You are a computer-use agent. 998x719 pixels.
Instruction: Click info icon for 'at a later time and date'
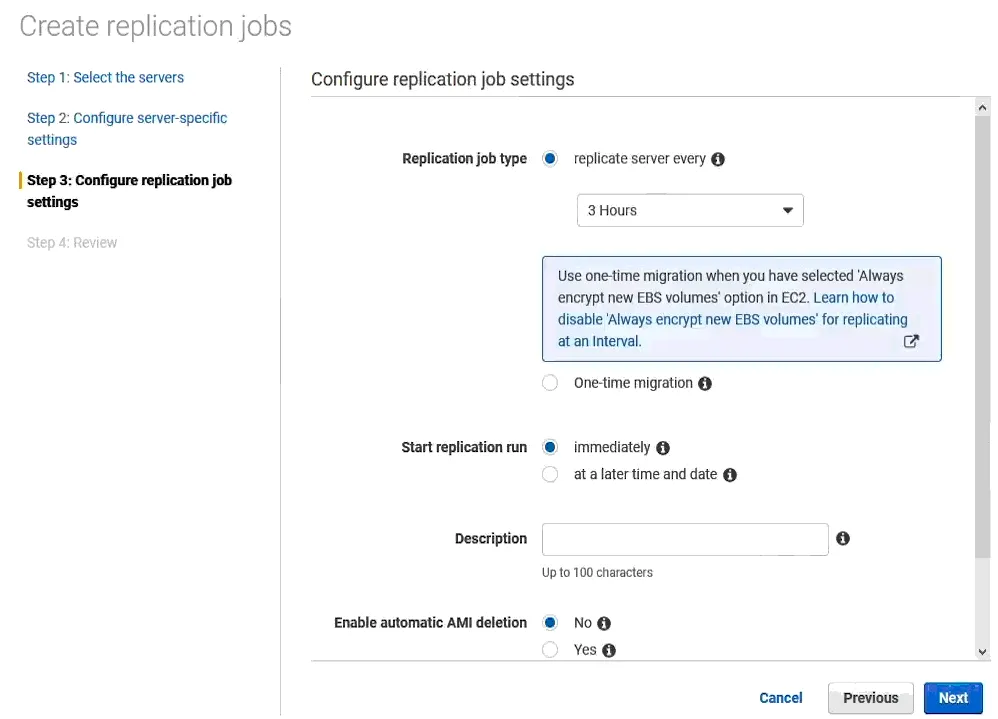coord(730,475)
